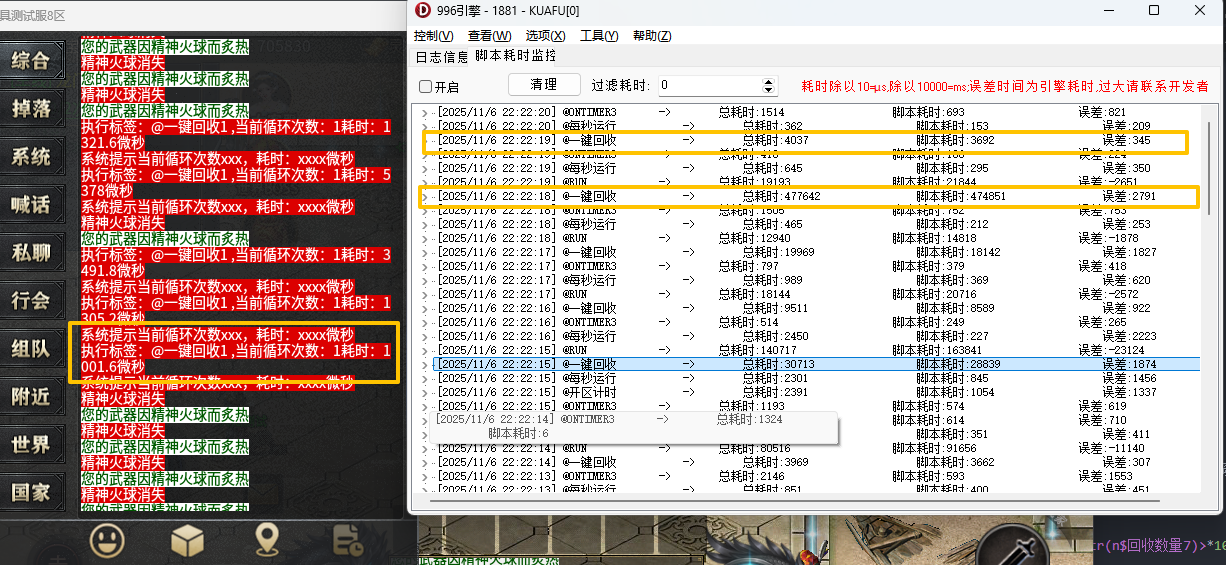
Task: Select the 世界 chat channel
Action: 31,445
